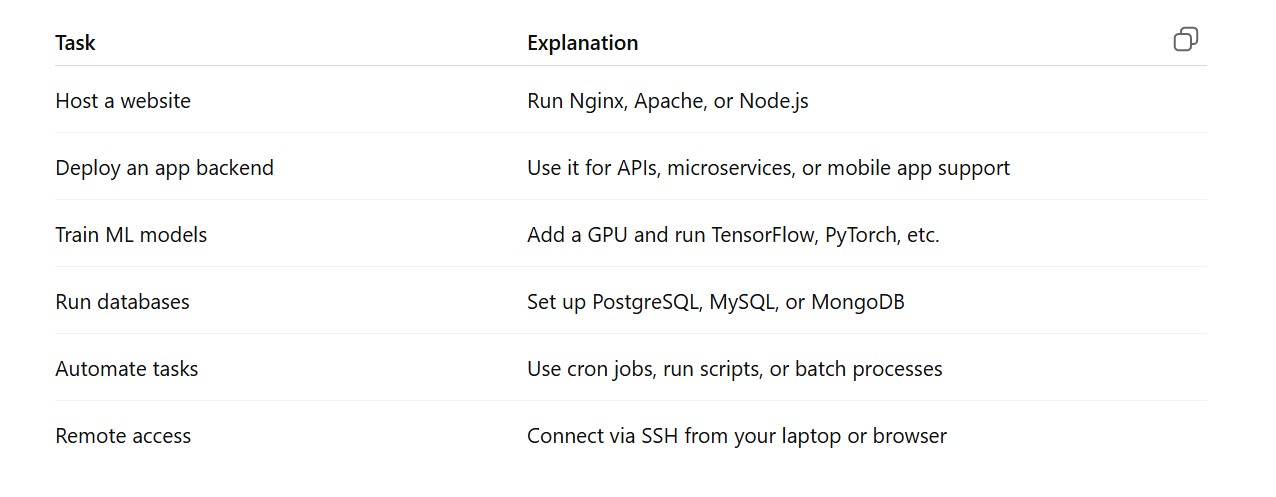Click the Task column header
This screenshot has width=1276, height=497.
[76, 43]
